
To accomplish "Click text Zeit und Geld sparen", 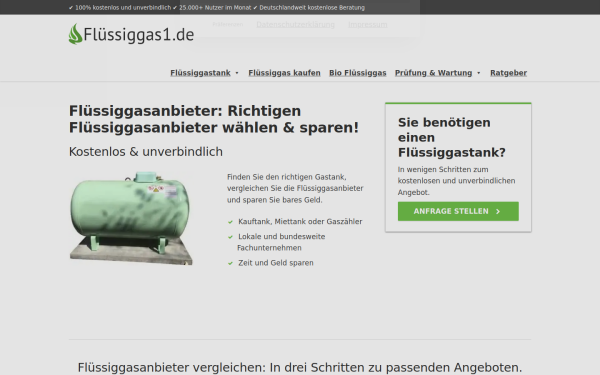I will tap(276, 263).
